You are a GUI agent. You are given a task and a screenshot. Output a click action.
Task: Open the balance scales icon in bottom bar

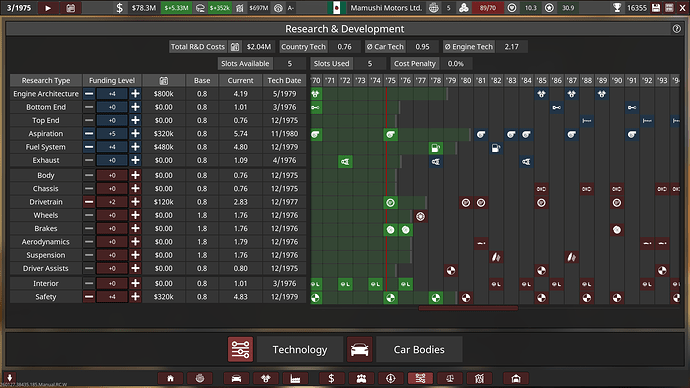coord(450,378)
